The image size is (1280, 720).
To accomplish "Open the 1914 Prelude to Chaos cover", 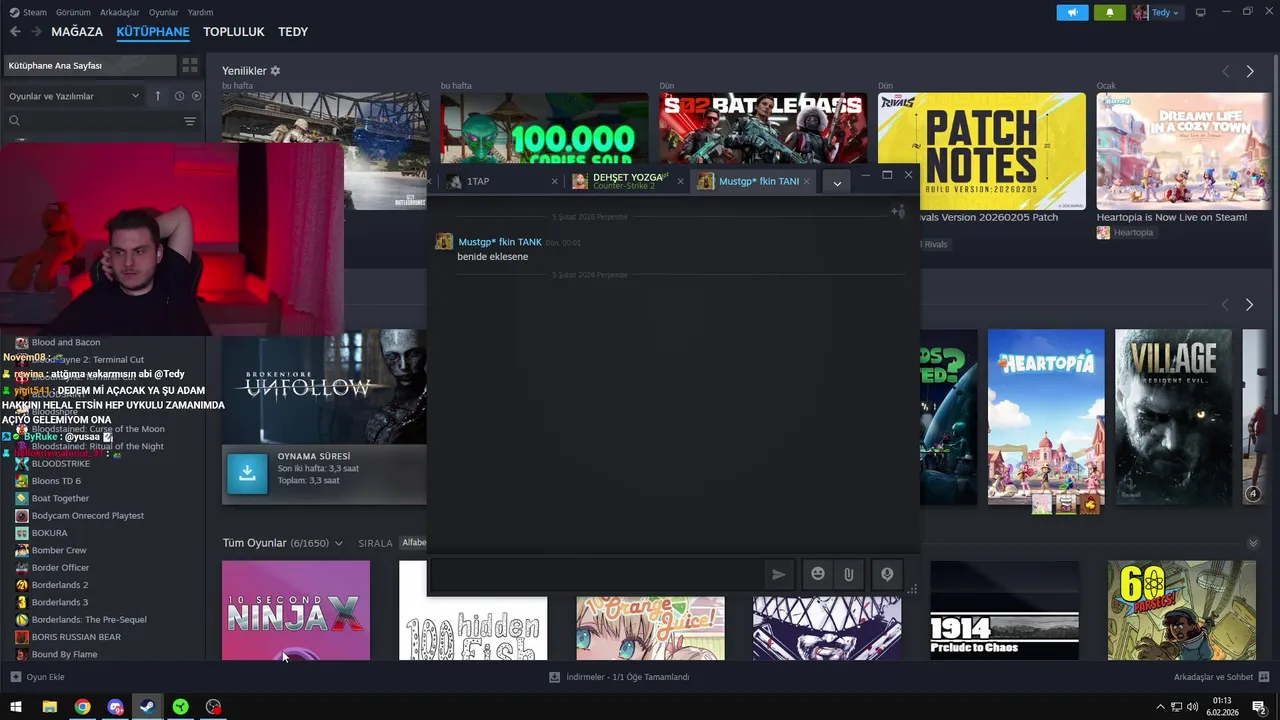I will click(x=1004, y=610).
